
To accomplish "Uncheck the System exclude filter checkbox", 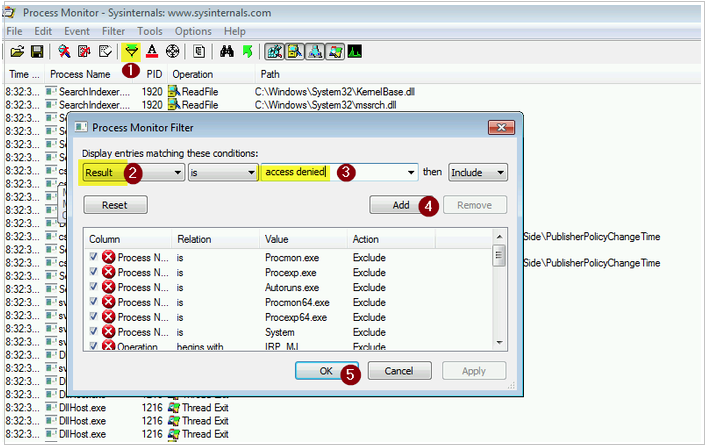I will tap(93, 332).
